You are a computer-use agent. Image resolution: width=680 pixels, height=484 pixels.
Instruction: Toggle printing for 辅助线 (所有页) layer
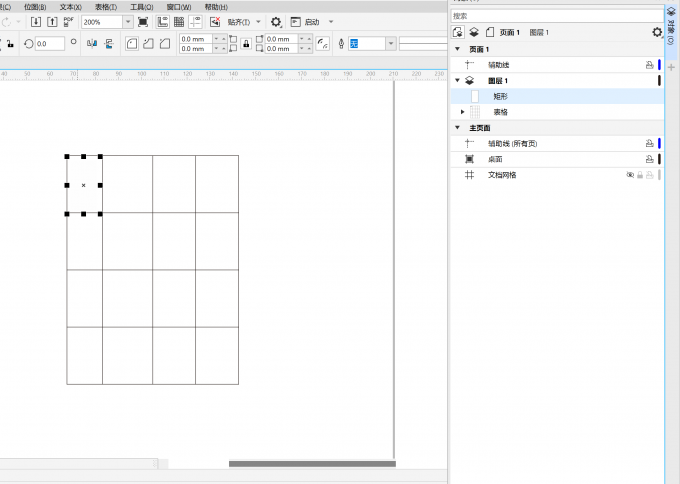(649, 144)
